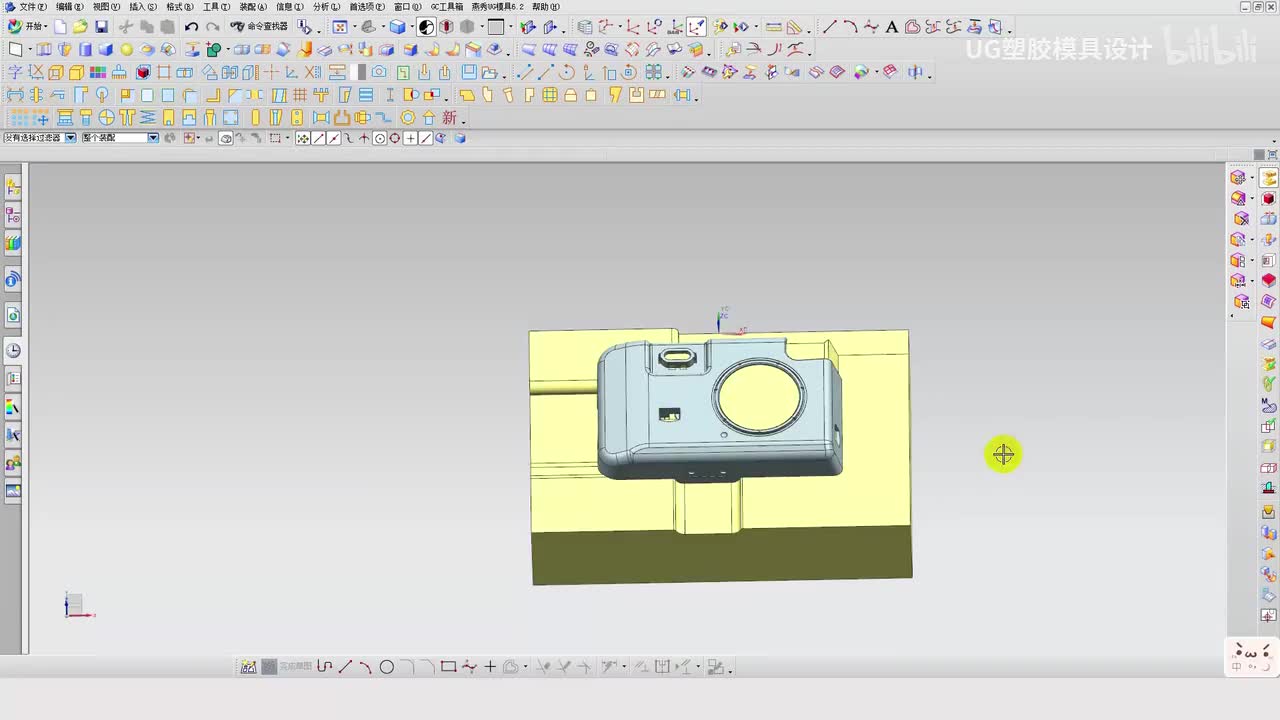Open the GC工具箱 menu

(x=447, y=7)
